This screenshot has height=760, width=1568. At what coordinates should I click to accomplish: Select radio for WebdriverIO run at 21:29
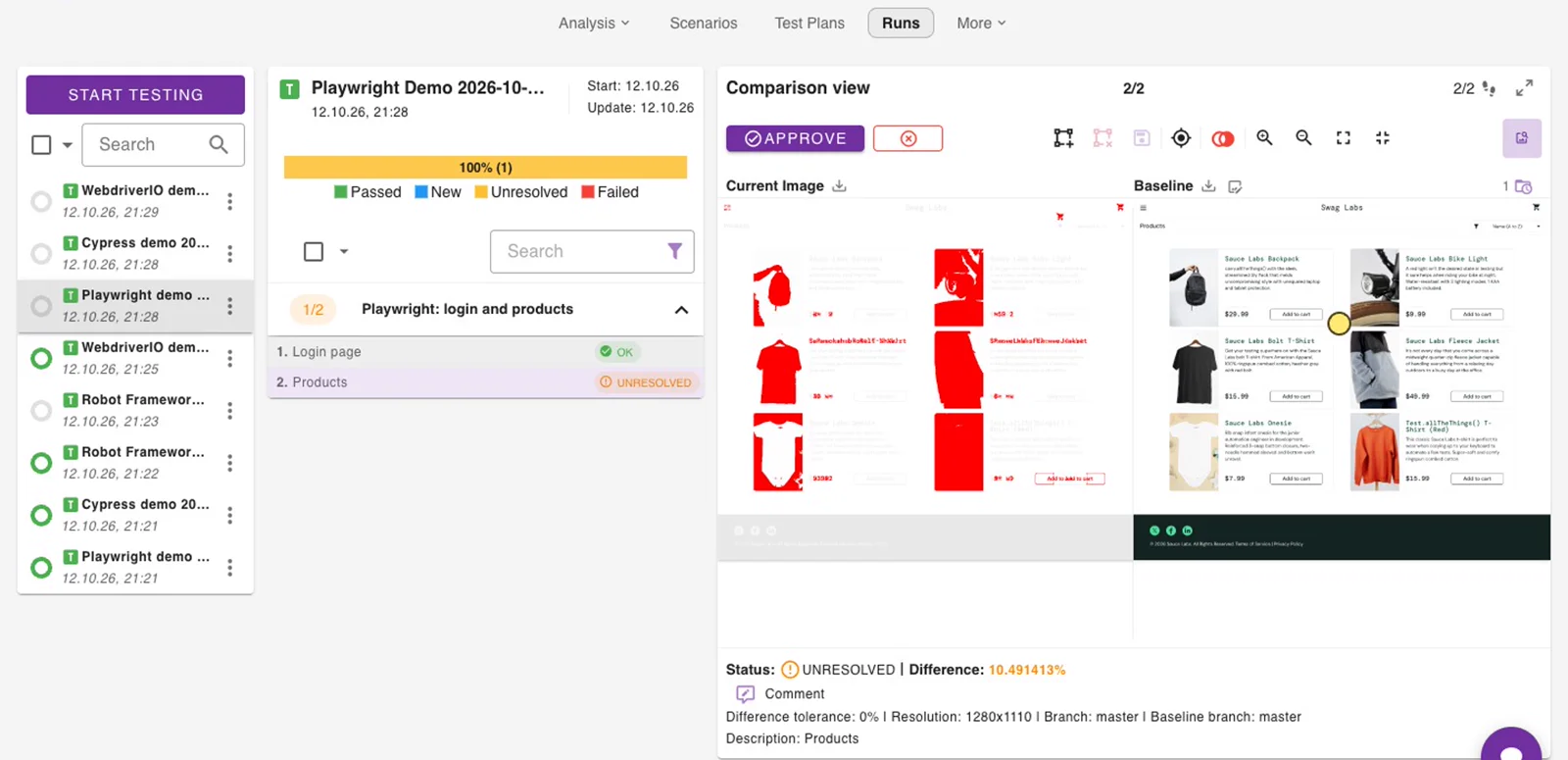[41, 201]
